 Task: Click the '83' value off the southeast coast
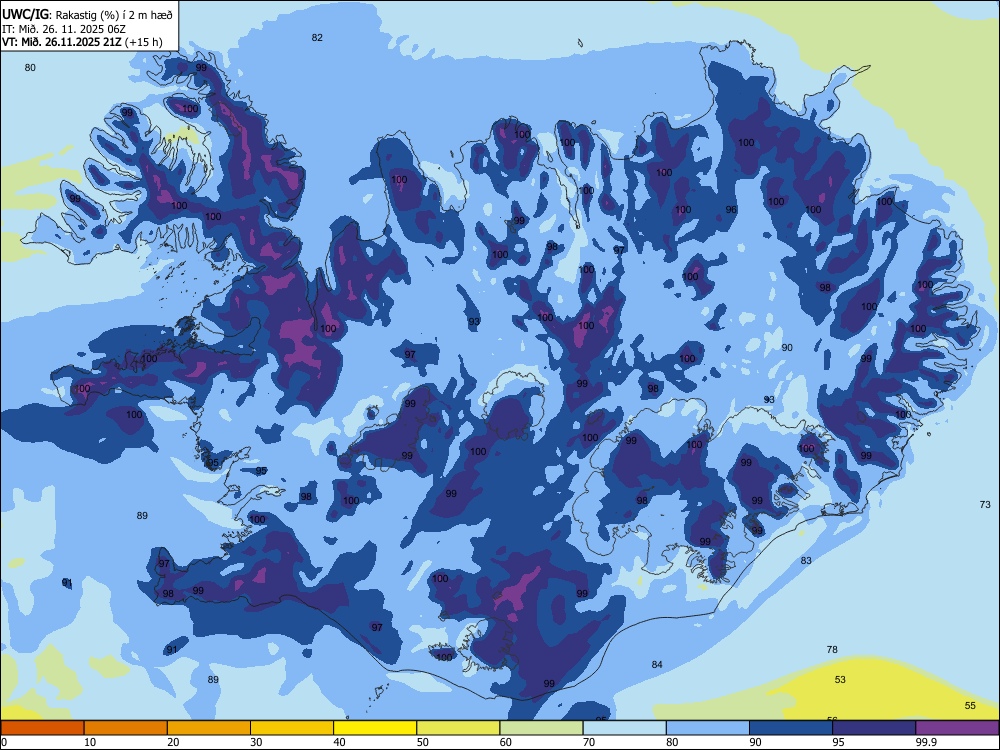point(806,561)
